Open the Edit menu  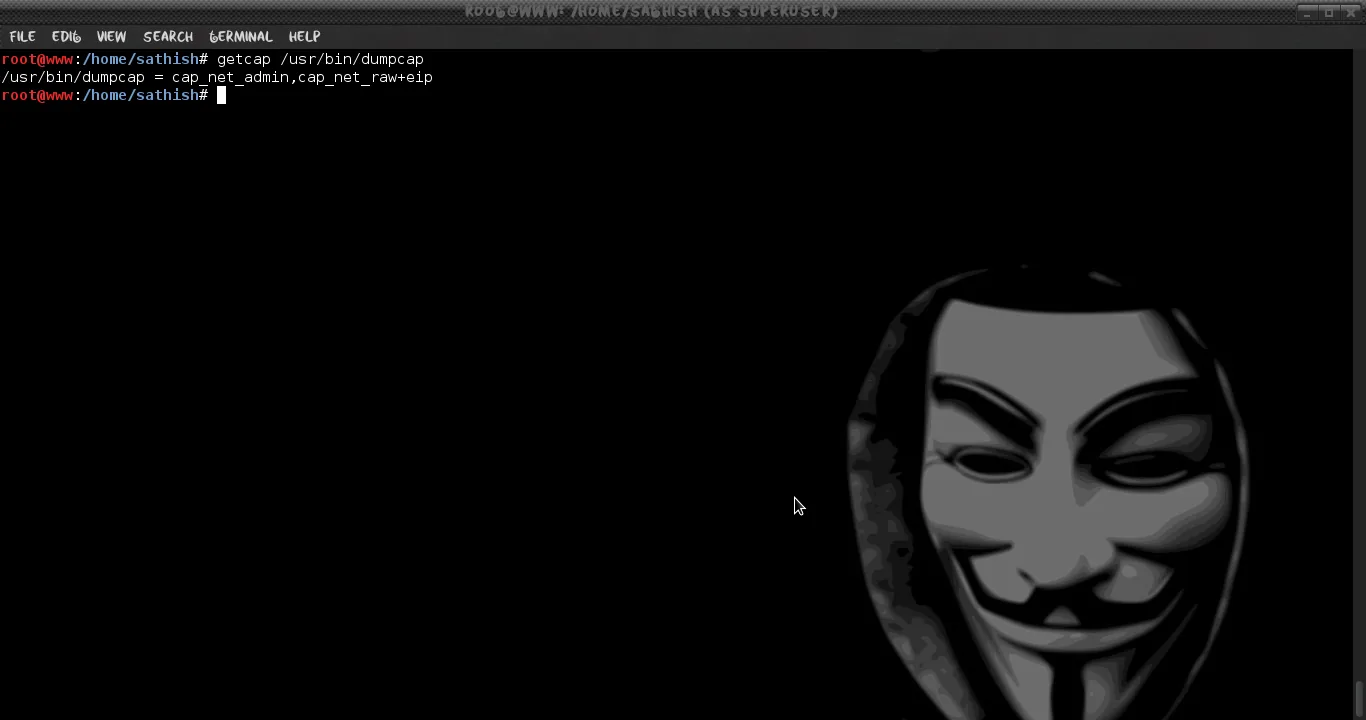point(66,36)
